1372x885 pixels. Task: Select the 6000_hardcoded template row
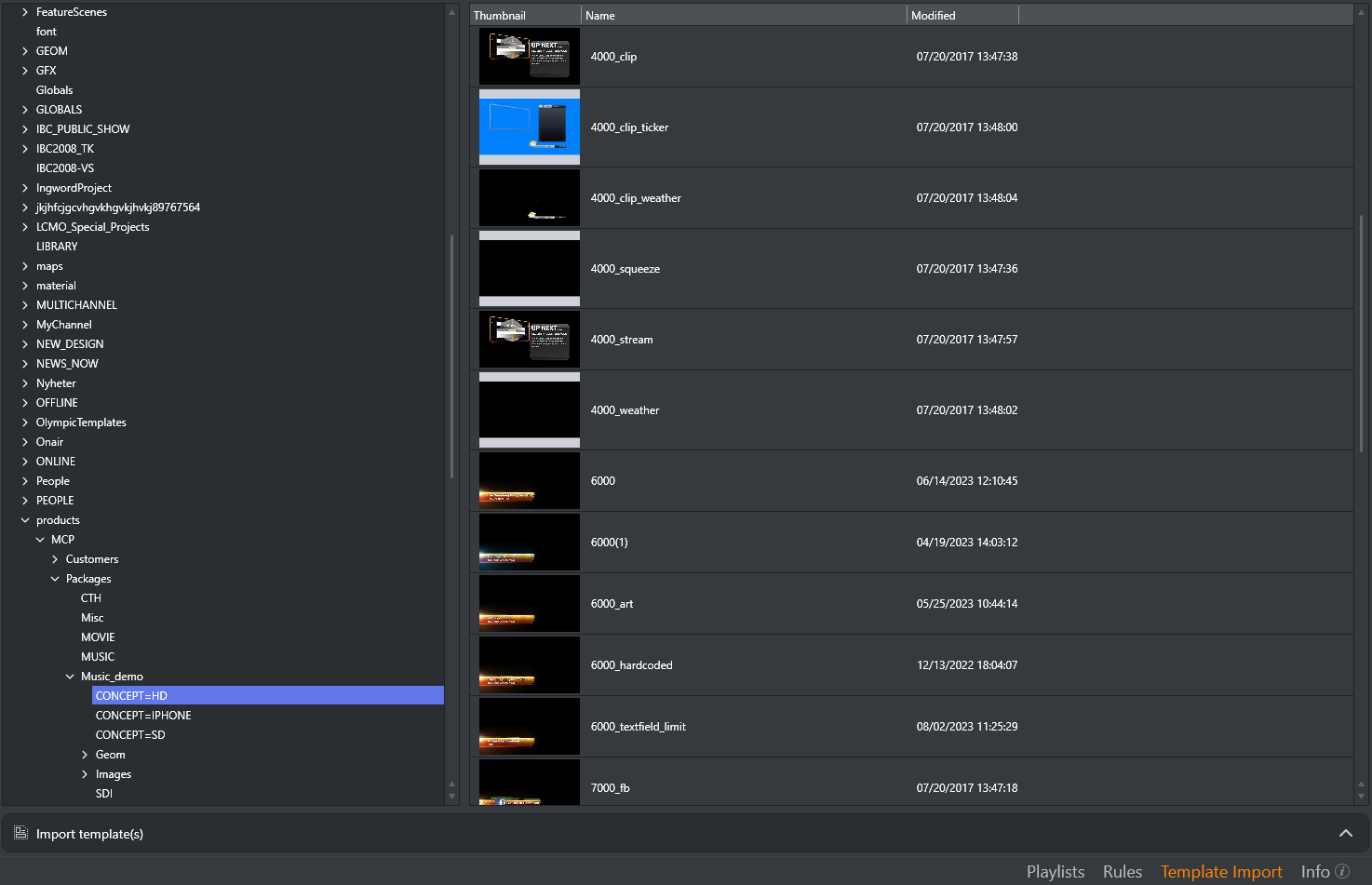(x=631, y=665)
